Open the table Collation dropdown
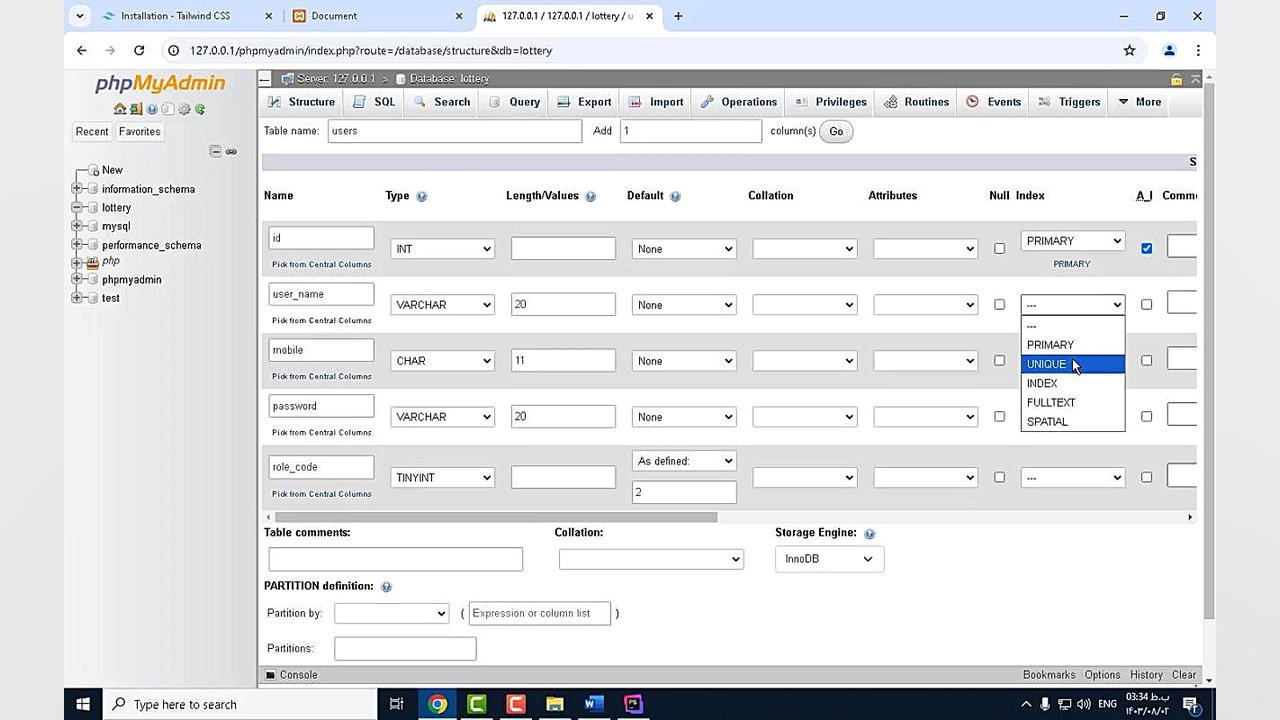The height and width of the screenshot is (720, 1280). pyautogui.click(x=651, y=559)
